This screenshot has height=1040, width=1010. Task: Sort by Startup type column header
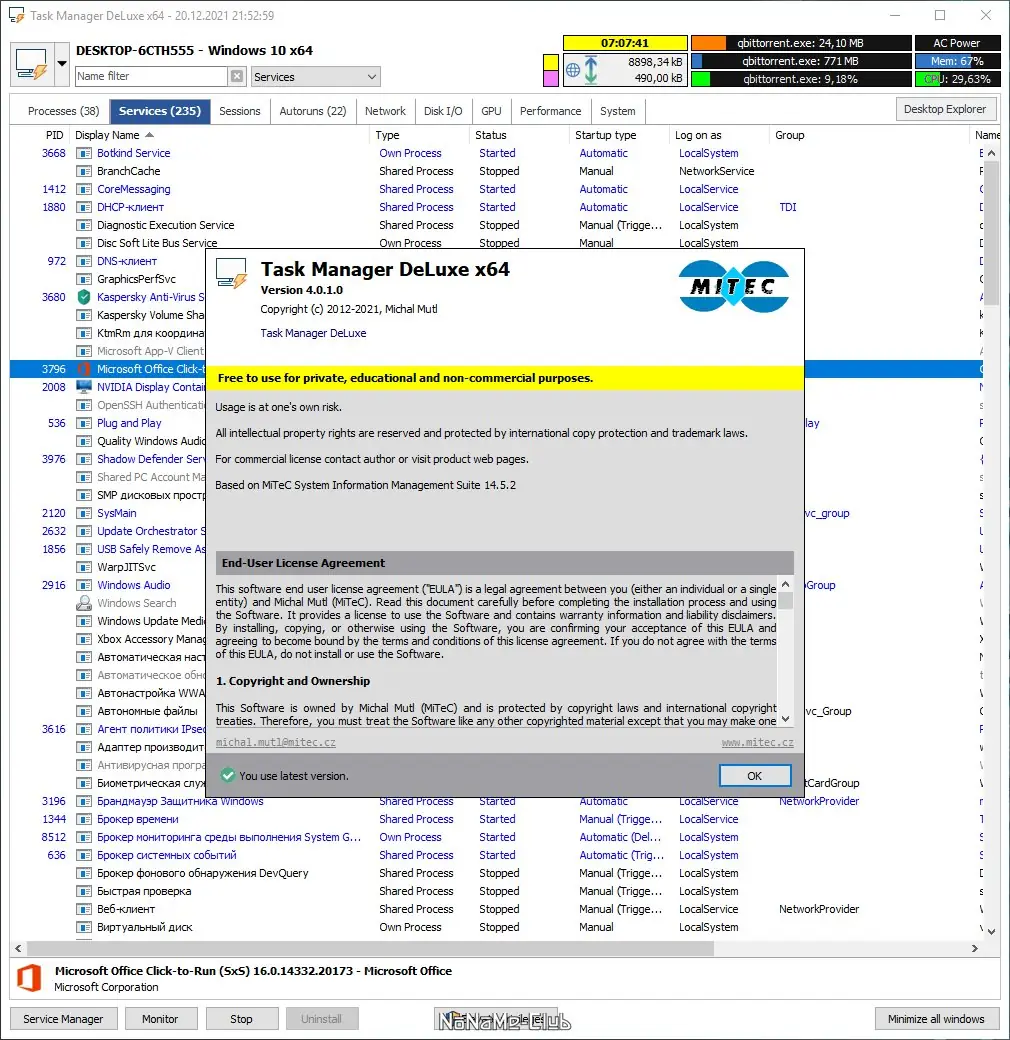click(620, 135)
